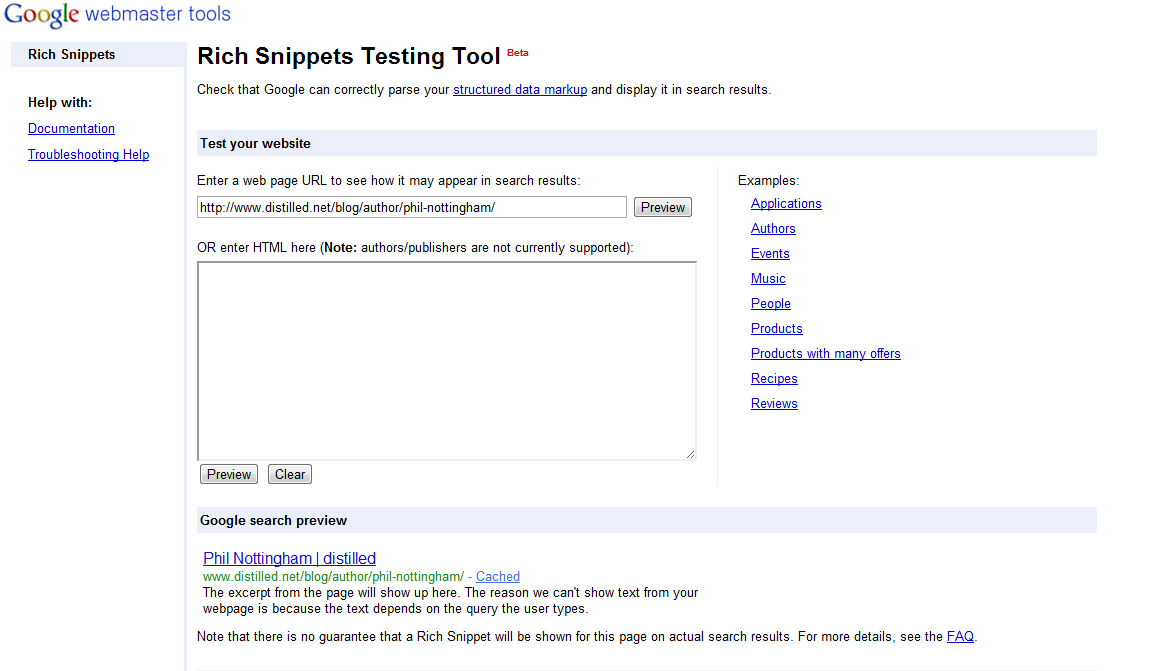The height and width of the screenshot is (671, 1163).
Task: Open the Products example link
Action: tap(777, 328)
